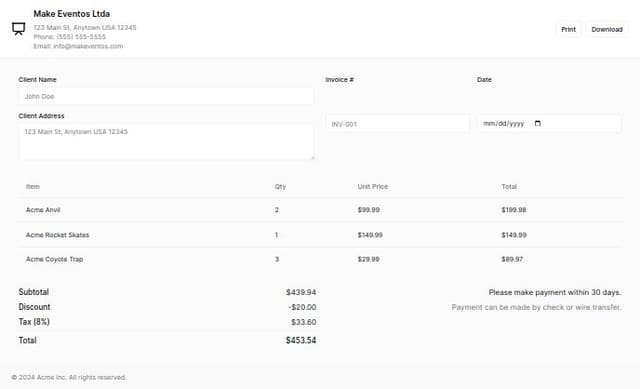Focus the Client Name input field
Screen dimensions: 640x389
coord(167,96)
